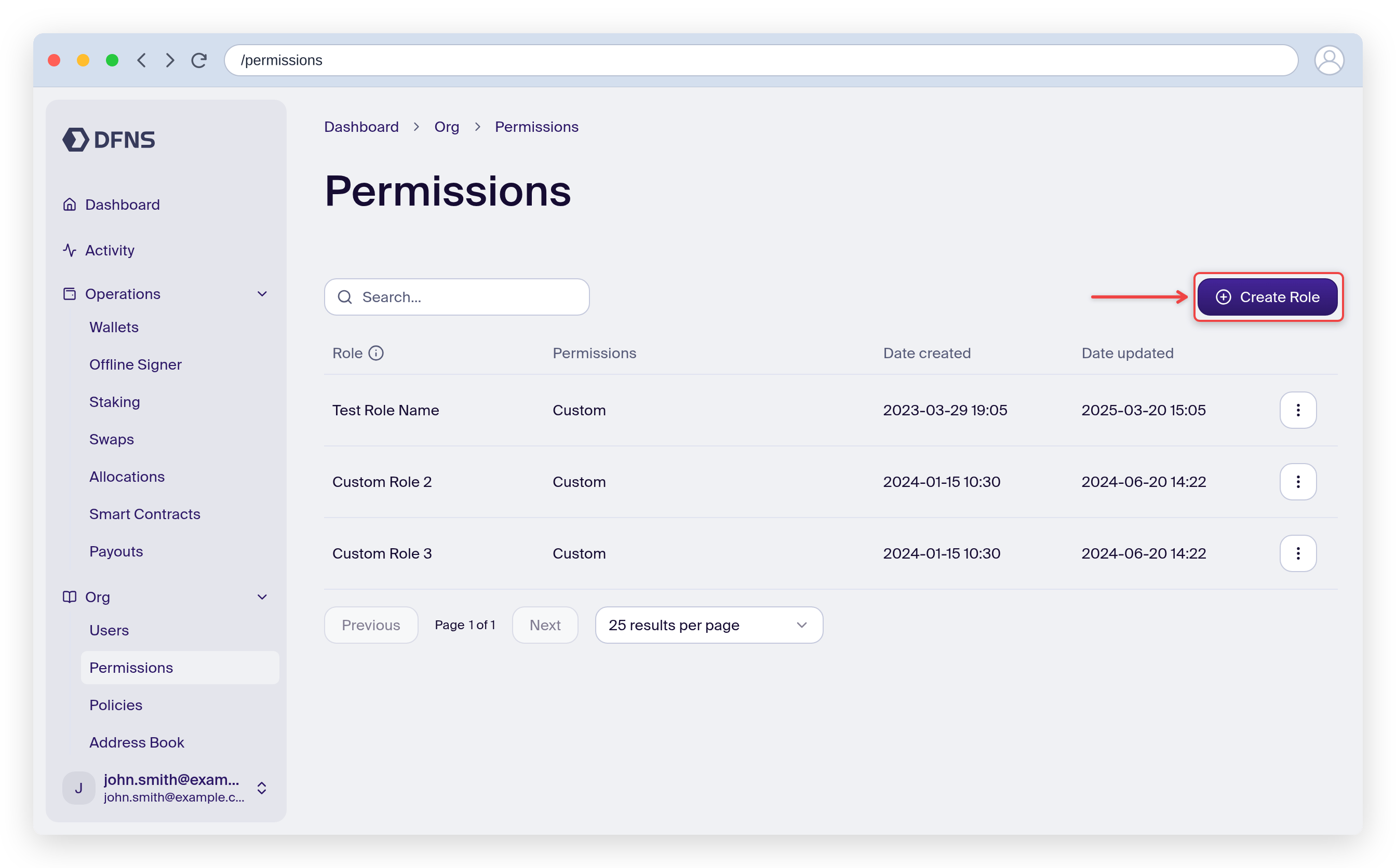Click the Operations section label
This screenshot has width=1396, height=868.
coord(123,294)
